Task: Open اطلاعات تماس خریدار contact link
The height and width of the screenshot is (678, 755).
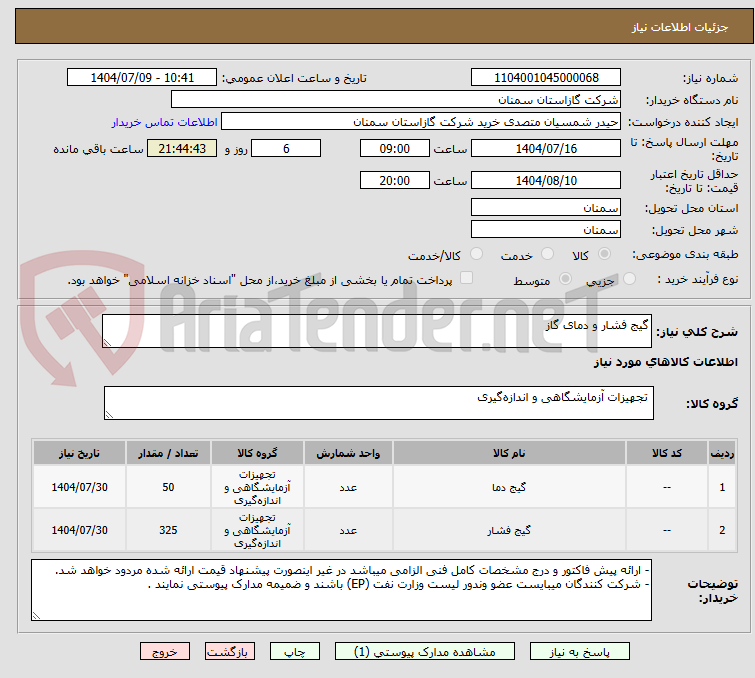Action: coord(165,122)
